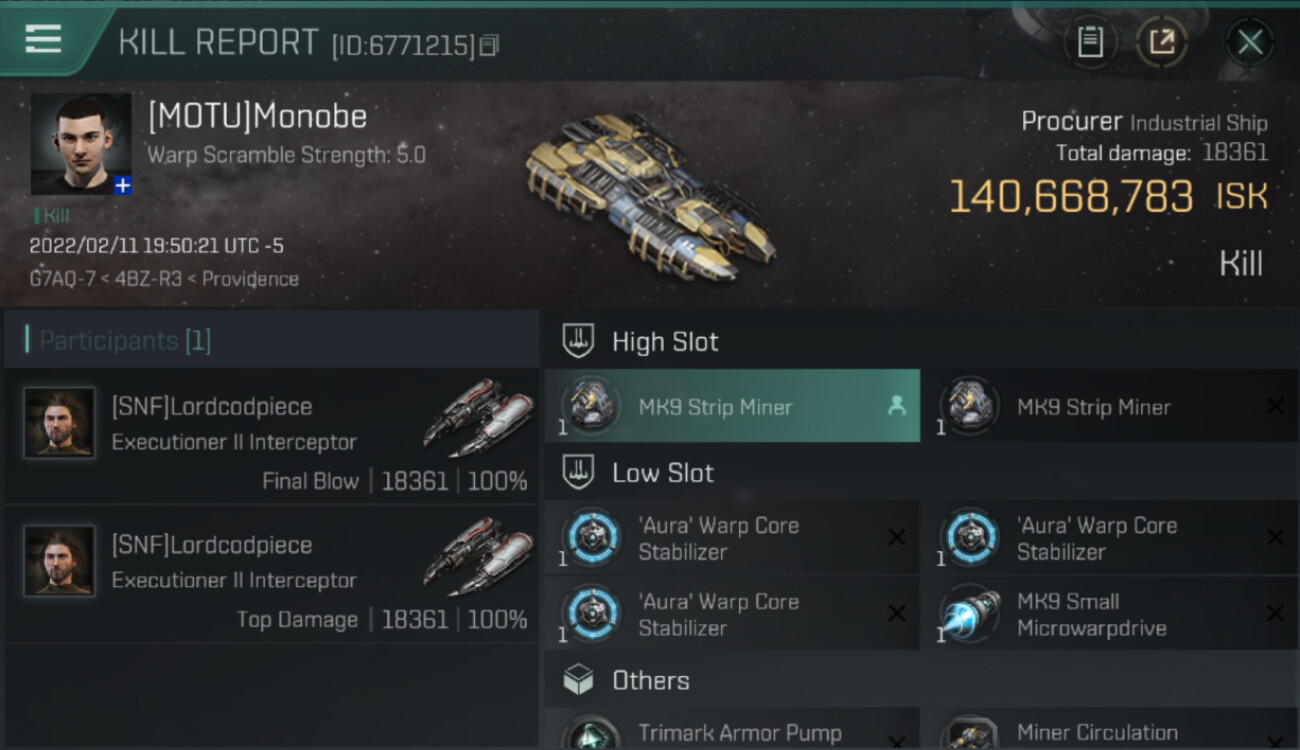Viewport: 1300px width, 750px height.
Task: Select the Top Damage Lordcodpiece entry
Action: [271, 575]
